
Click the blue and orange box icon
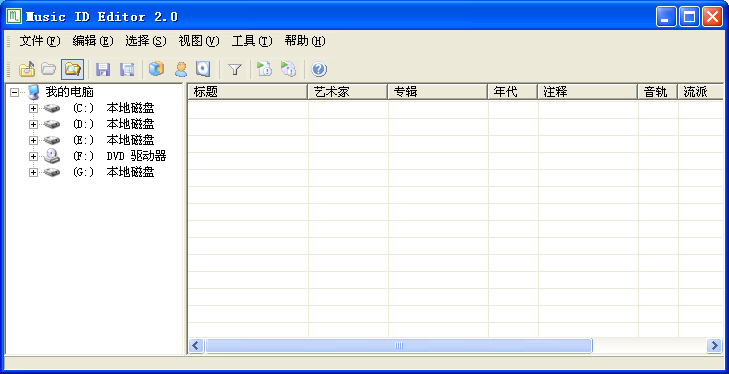156,69
